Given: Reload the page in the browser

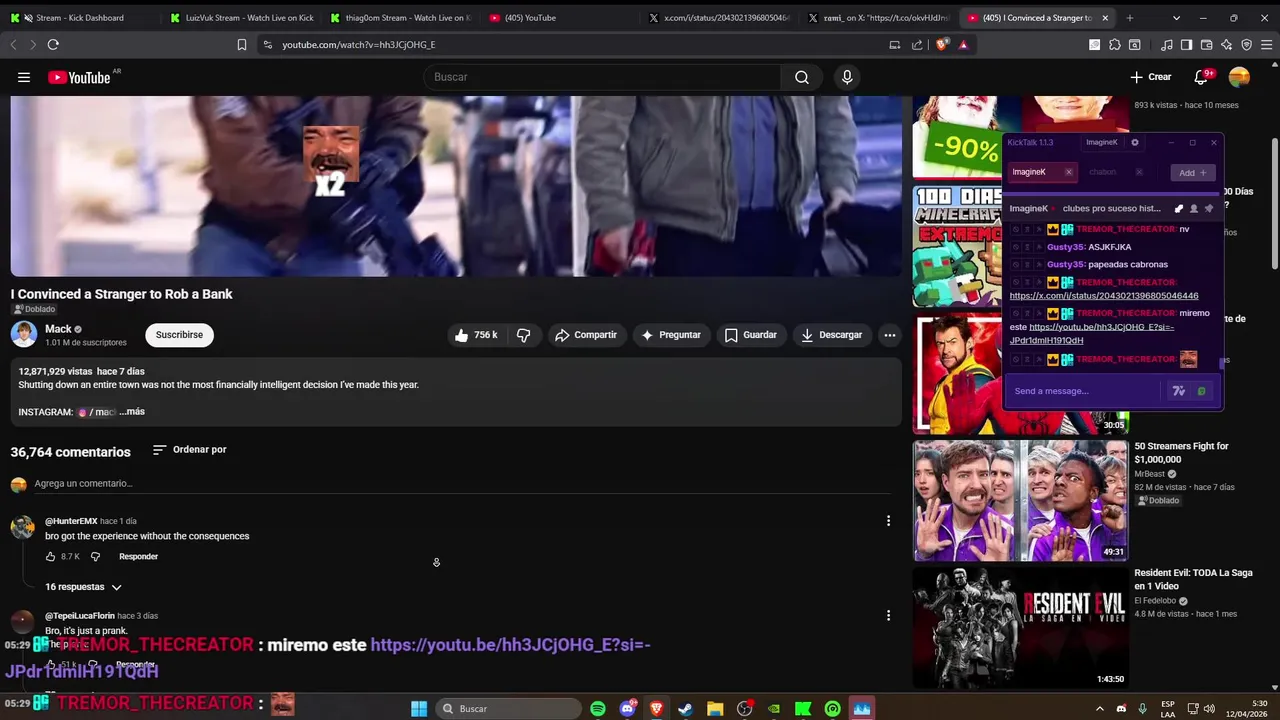Looking at the screenshot, I should pyautogui.click(x=53, y=45).
